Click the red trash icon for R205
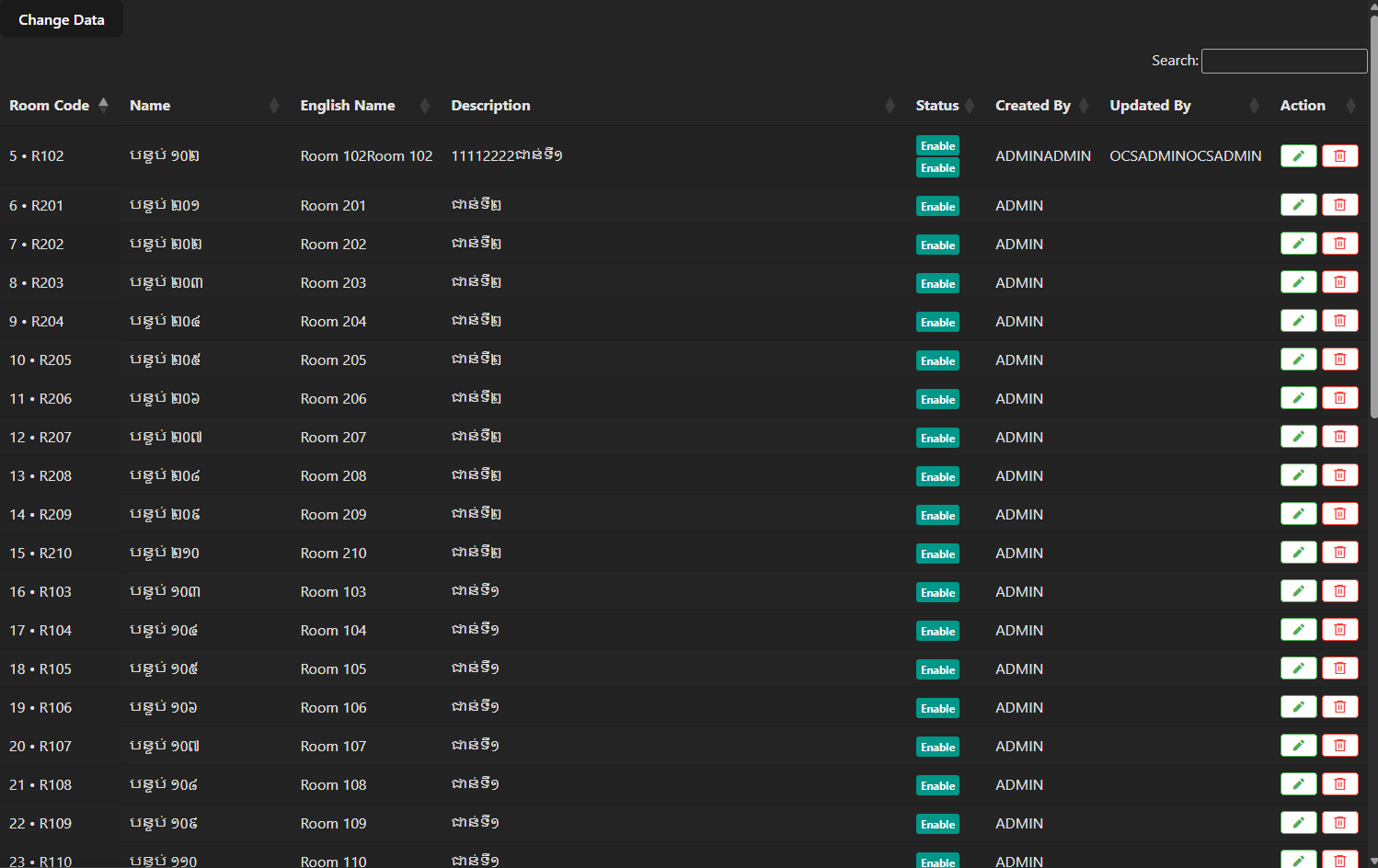 1339,360
